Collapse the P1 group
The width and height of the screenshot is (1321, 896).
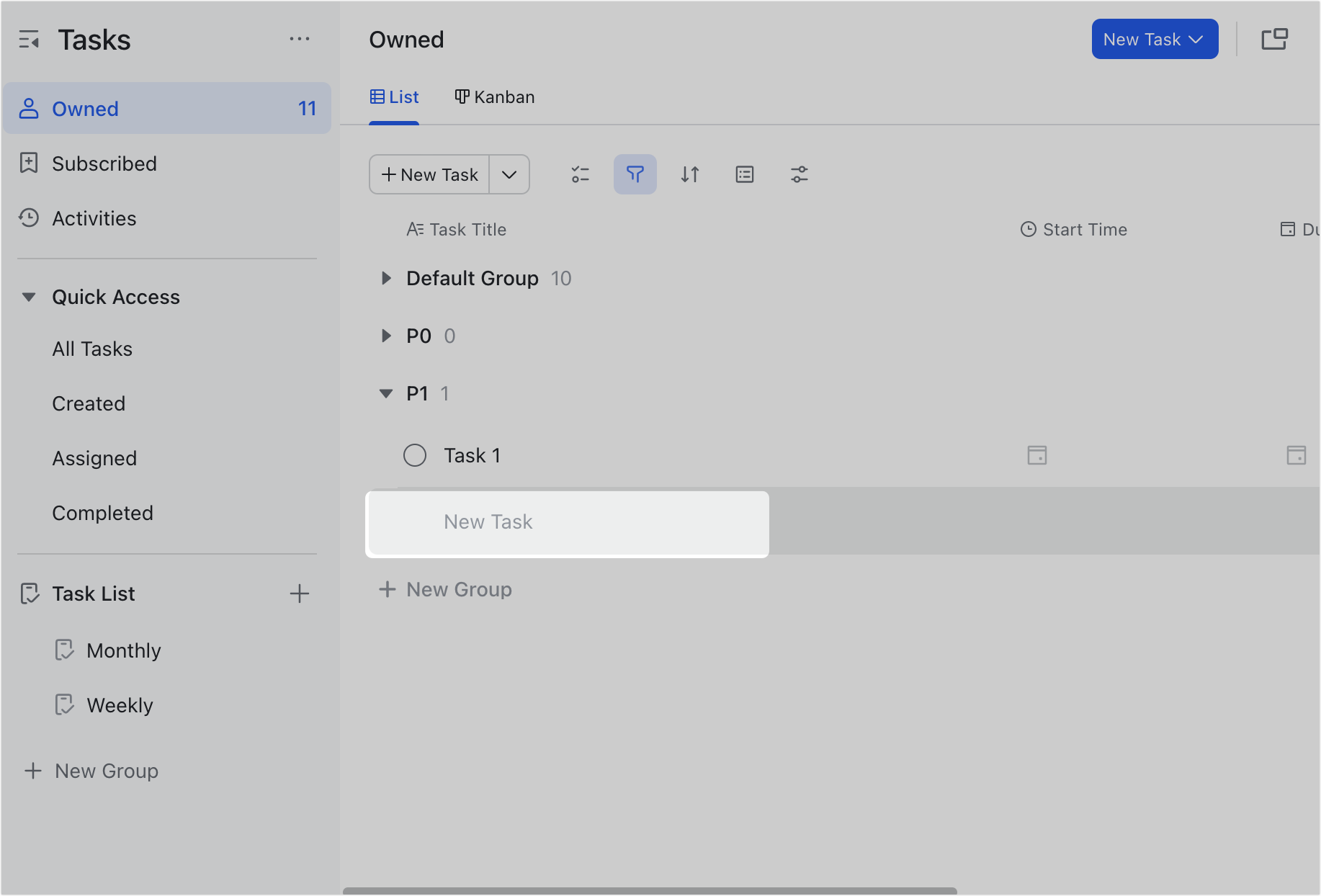pyautogui.click(x=386, y=393)
